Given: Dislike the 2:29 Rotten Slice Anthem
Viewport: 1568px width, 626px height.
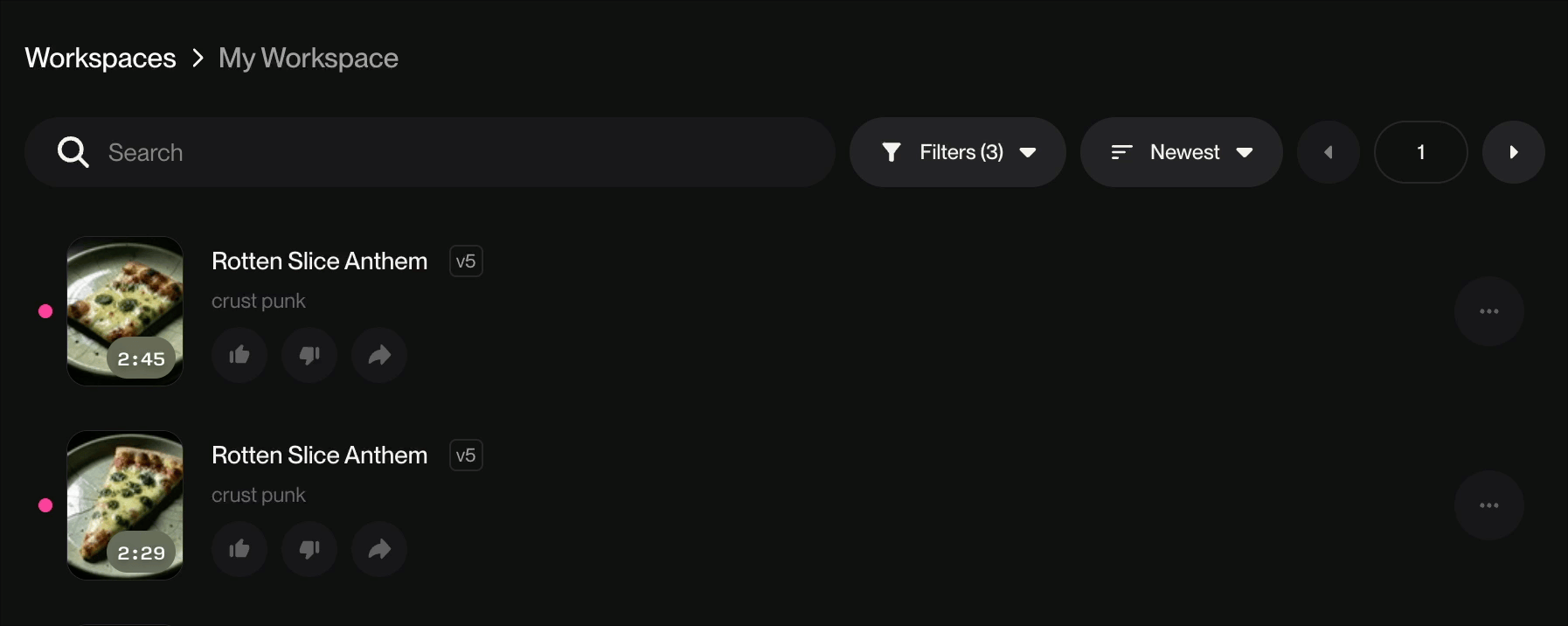Looking at the screenshot, I should point(309,549).
